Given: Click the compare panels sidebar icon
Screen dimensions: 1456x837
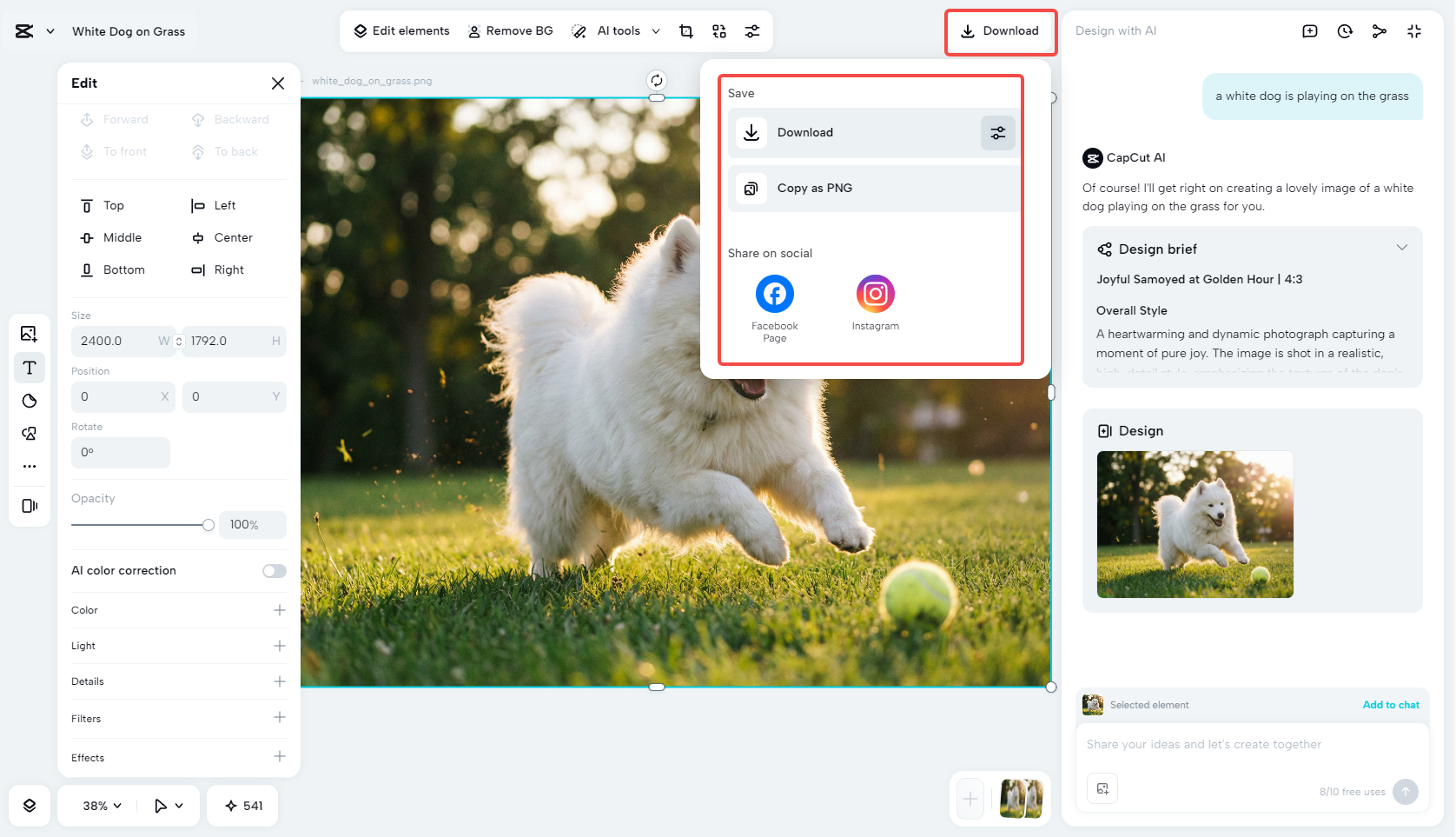Looking at the screenshot, I should click(x=29, y=506).
